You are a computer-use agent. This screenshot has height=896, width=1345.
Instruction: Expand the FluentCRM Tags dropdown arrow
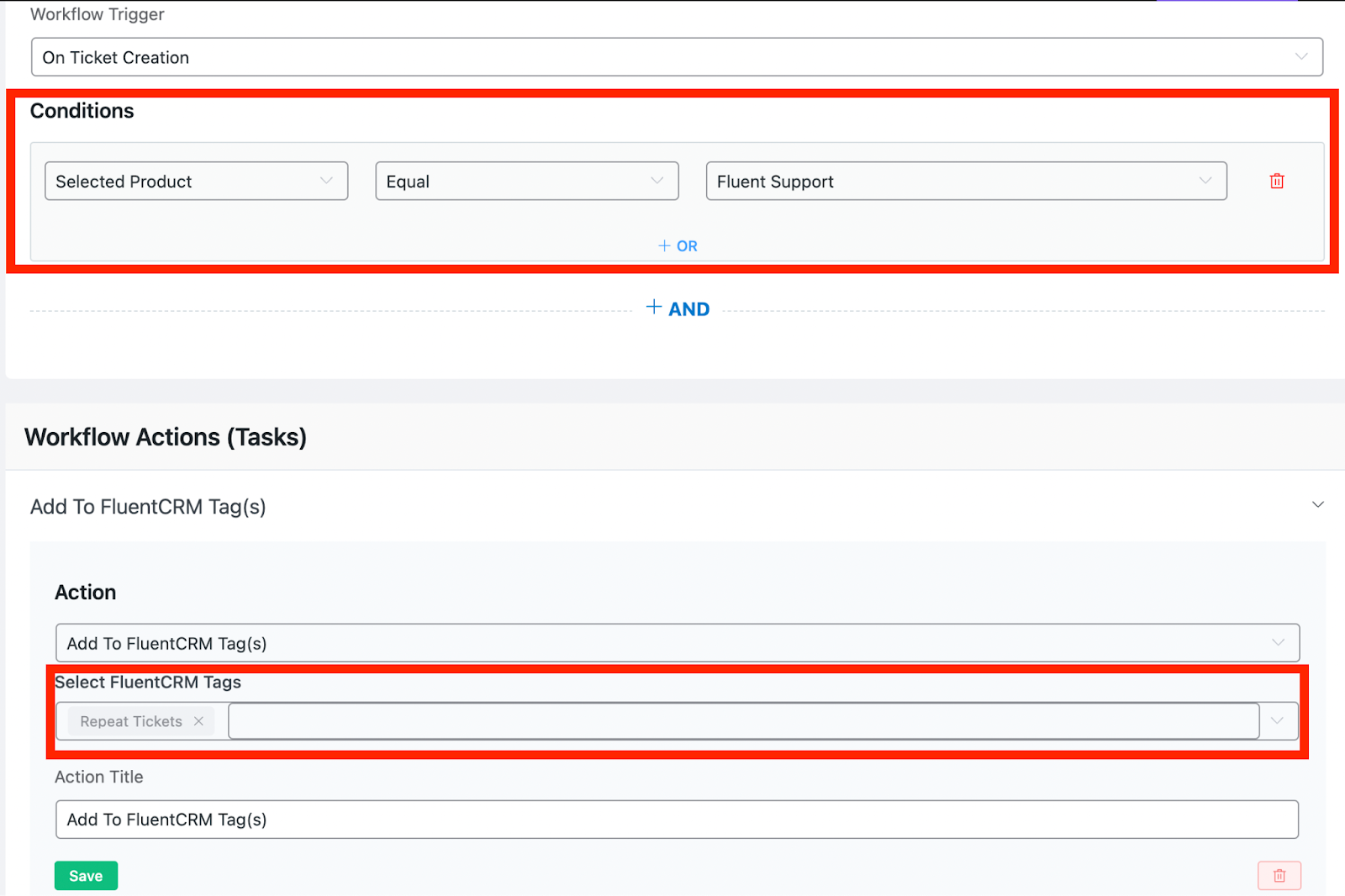[1278, 720]
